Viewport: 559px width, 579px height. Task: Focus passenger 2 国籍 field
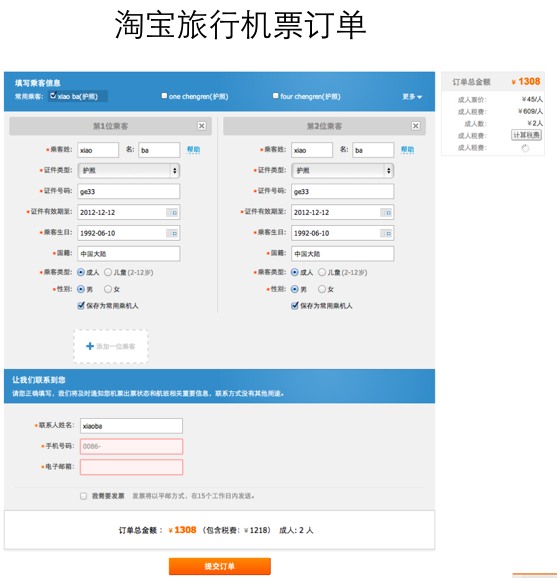[x=342, y=254]
